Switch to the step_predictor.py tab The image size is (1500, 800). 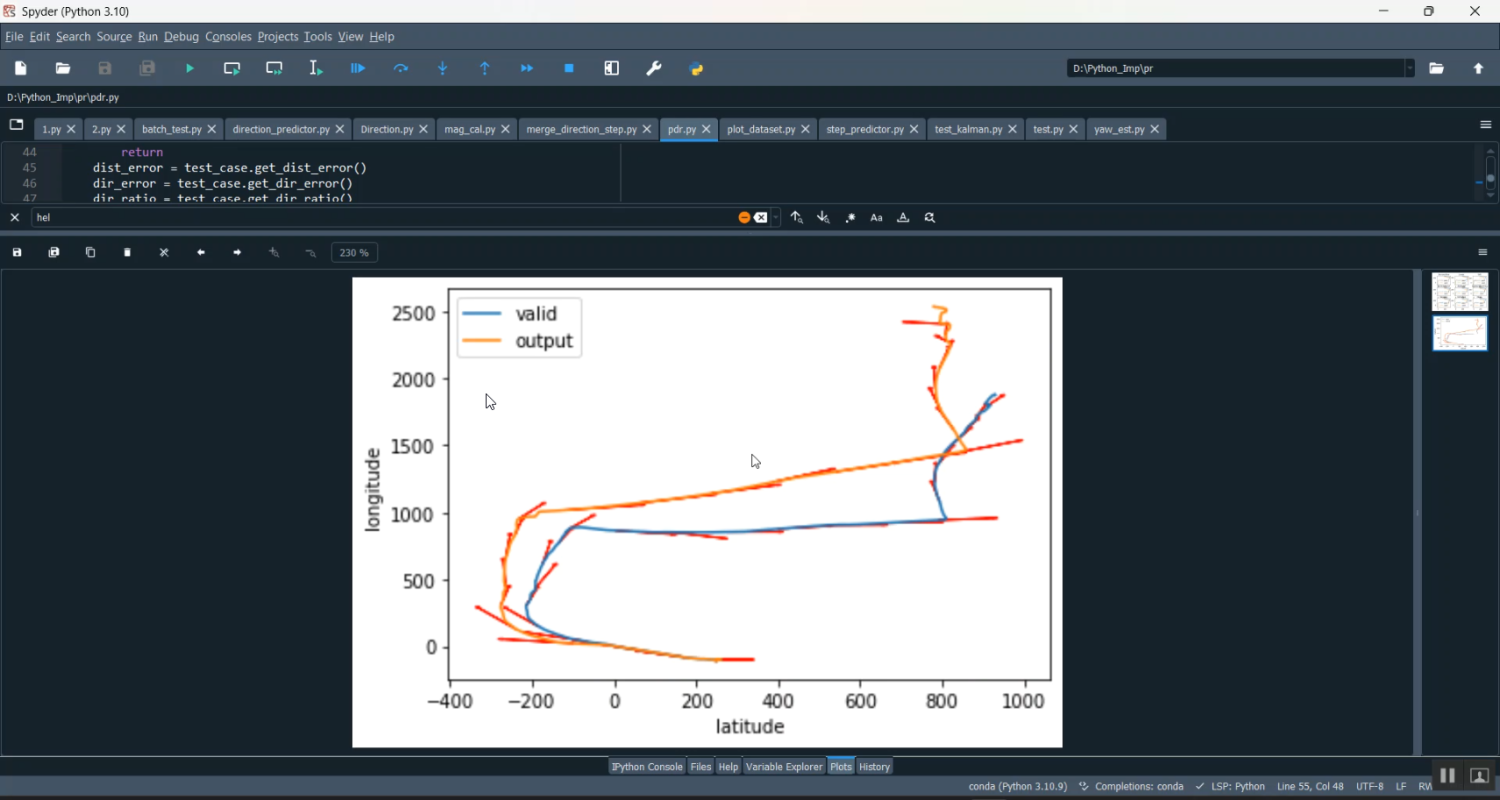pyautogui.click(x=864, y=129)
